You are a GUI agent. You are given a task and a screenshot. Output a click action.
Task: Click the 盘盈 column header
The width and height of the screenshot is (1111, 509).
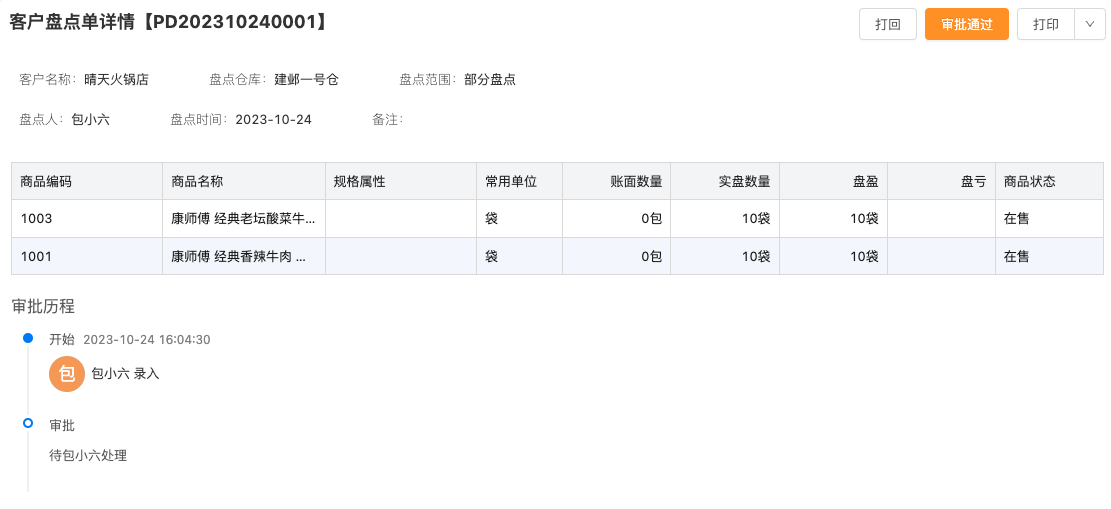pos(865,182)
